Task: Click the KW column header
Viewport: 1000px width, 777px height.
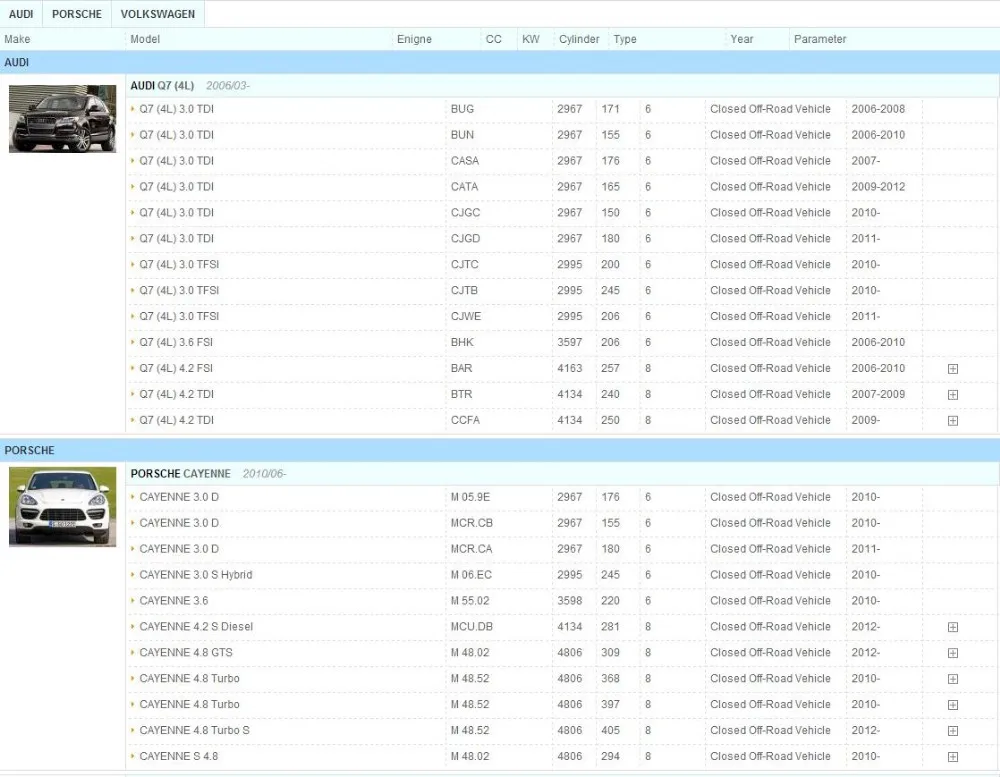Action: pos(531,39)
